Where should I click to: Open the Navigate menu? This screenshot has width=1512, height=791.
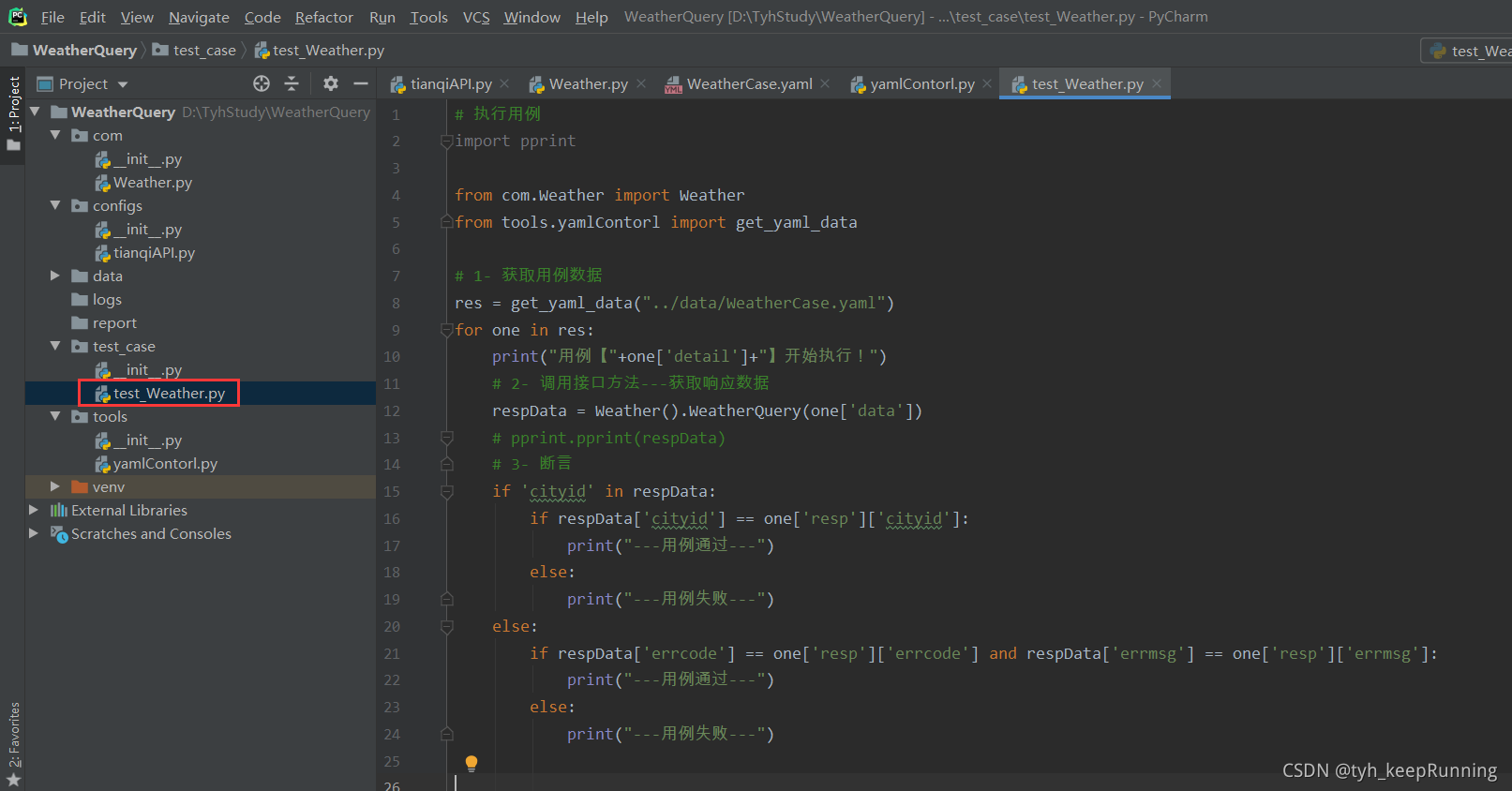tap(199, 17)
